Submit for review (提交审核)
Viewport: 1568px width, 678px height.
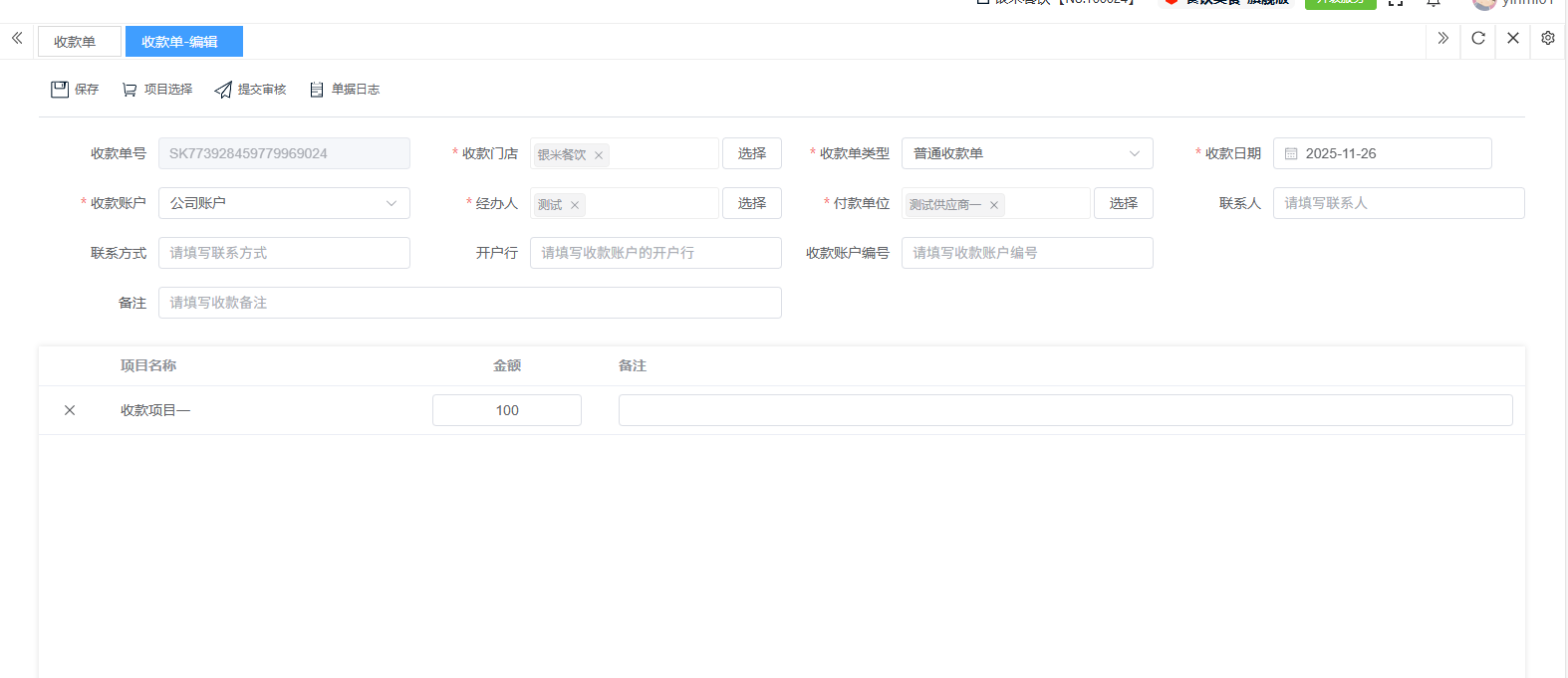coord(250,90)
